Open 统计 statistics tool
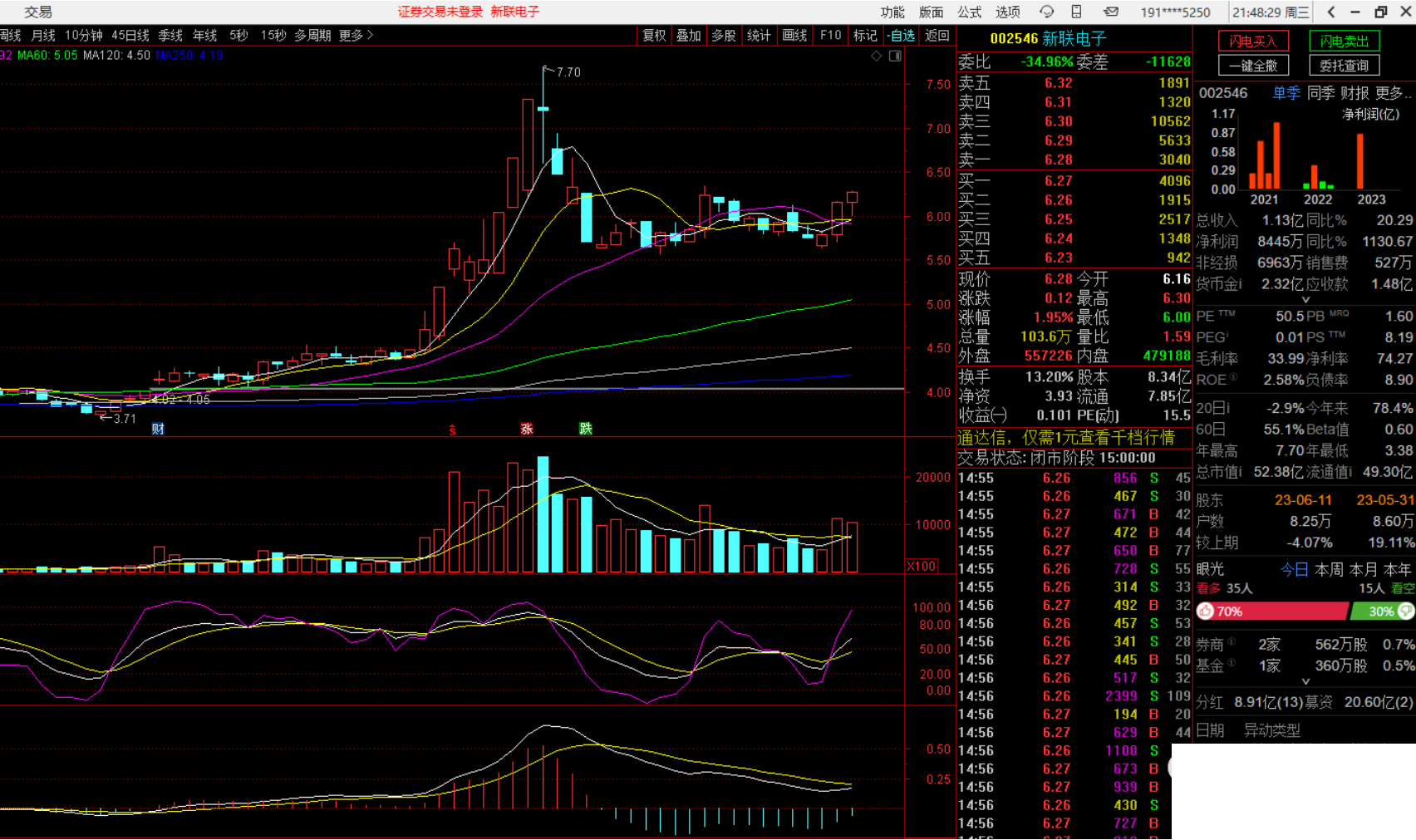 759,36
